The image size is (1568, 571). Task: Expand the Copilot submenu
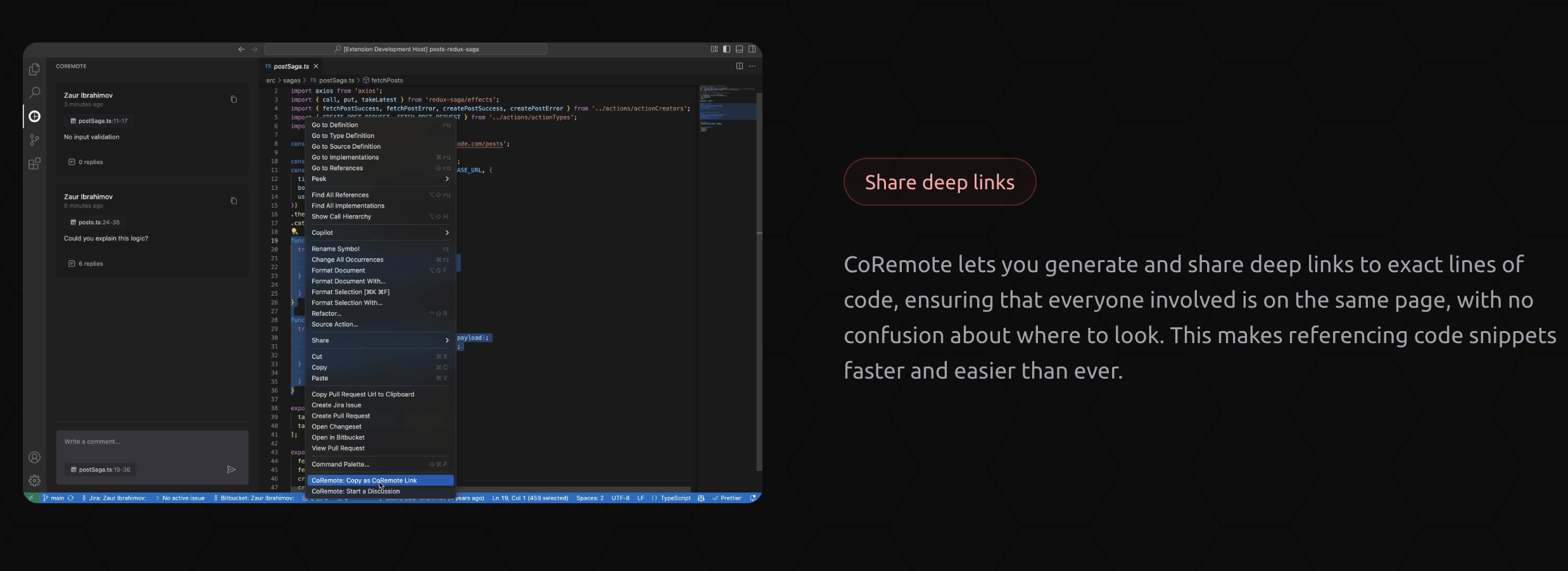point(380,232)
